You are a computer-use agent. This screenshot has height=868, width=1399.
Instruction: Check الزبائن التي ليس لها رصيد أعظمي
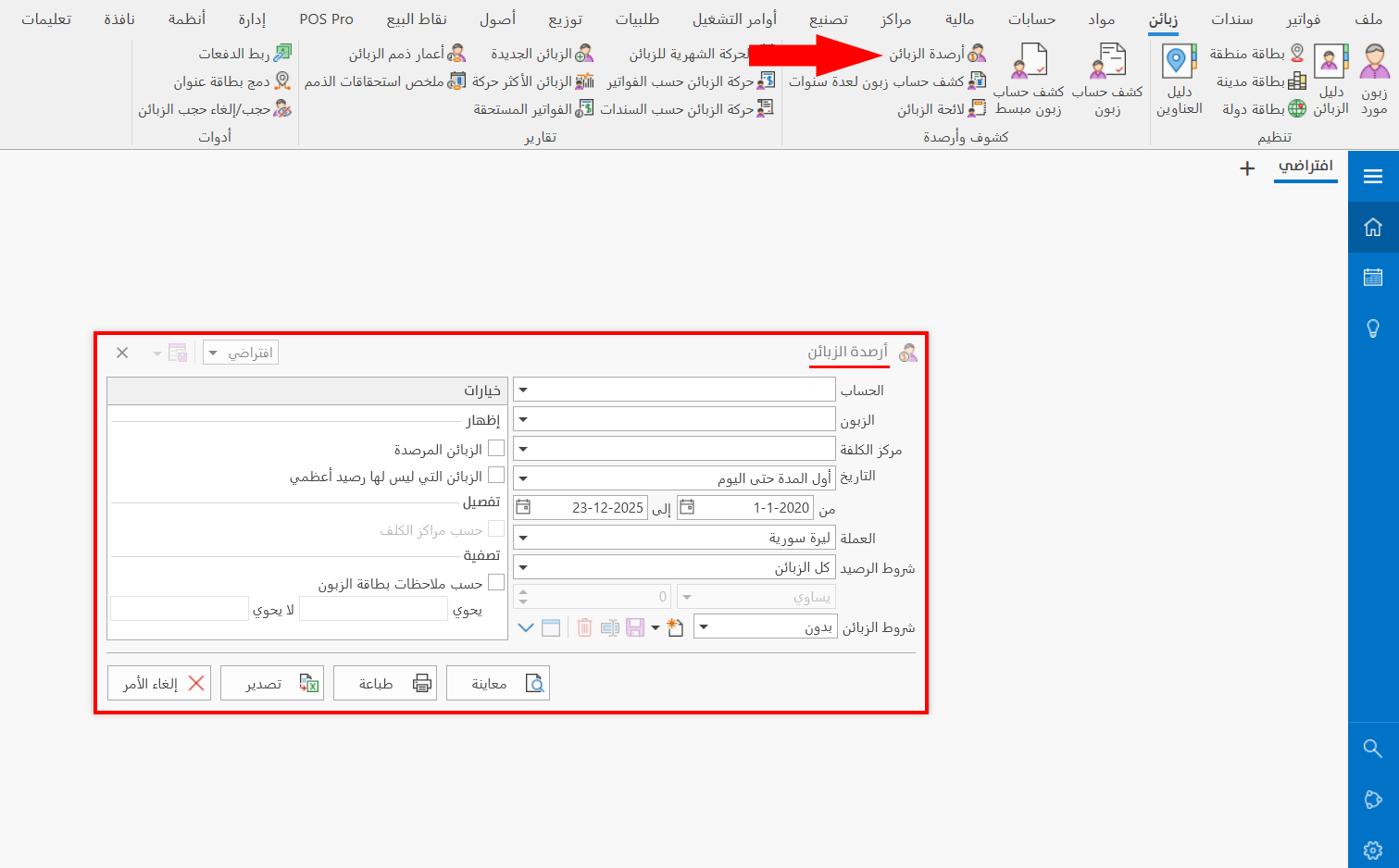[x=497, y=475]
